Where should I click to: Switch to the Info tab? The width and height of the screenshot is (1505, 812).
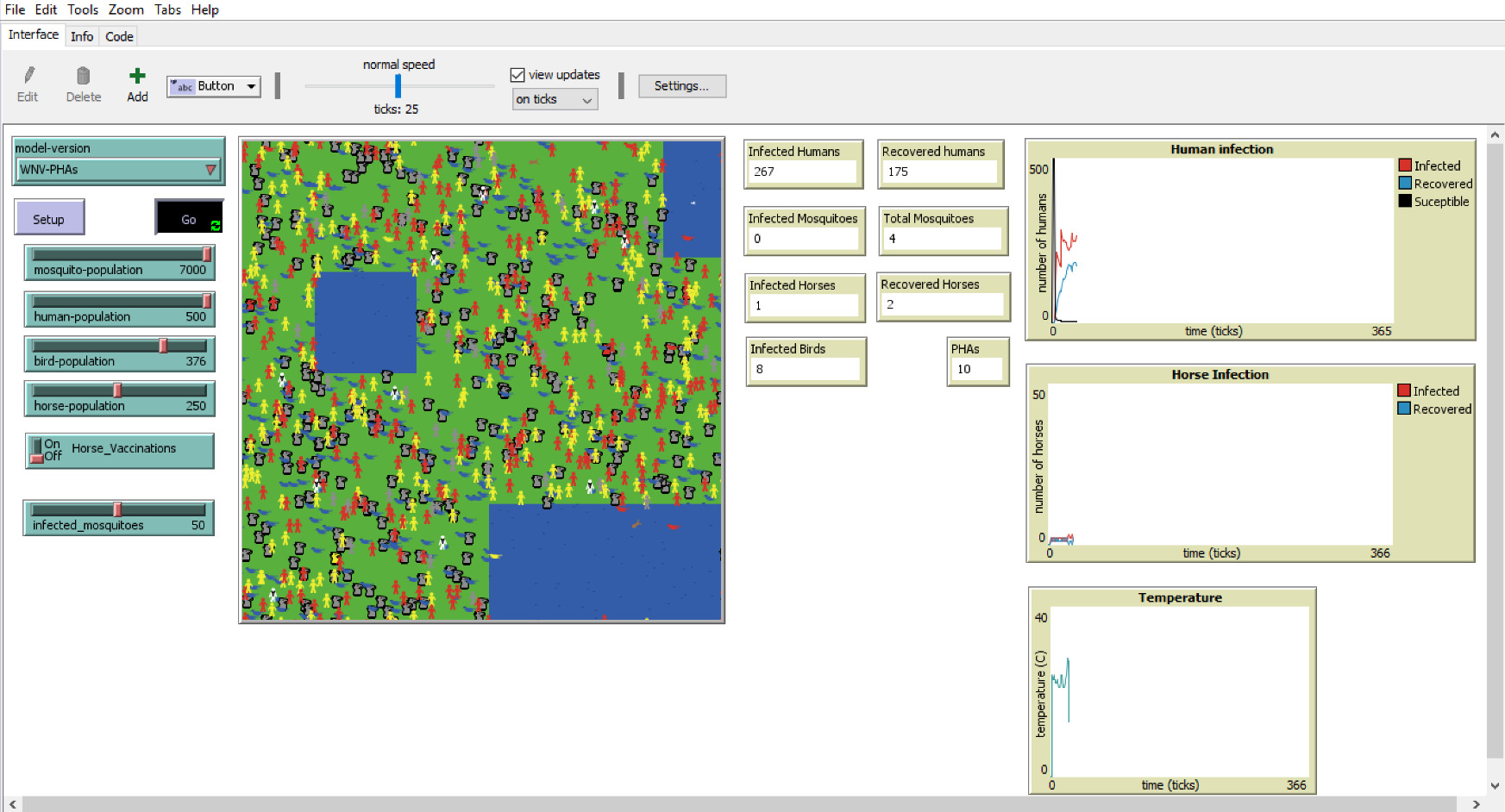pos(82,36)
